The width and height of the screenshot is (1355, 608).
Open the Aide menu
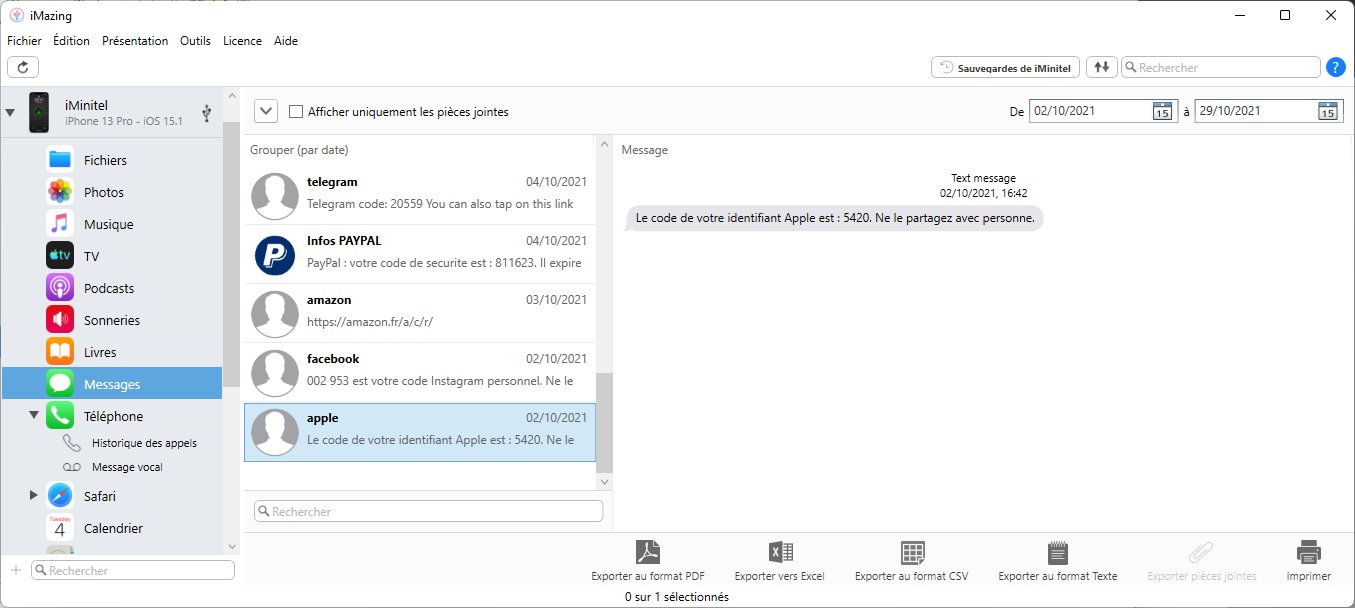pyautogui.click(x=286, y=41)
